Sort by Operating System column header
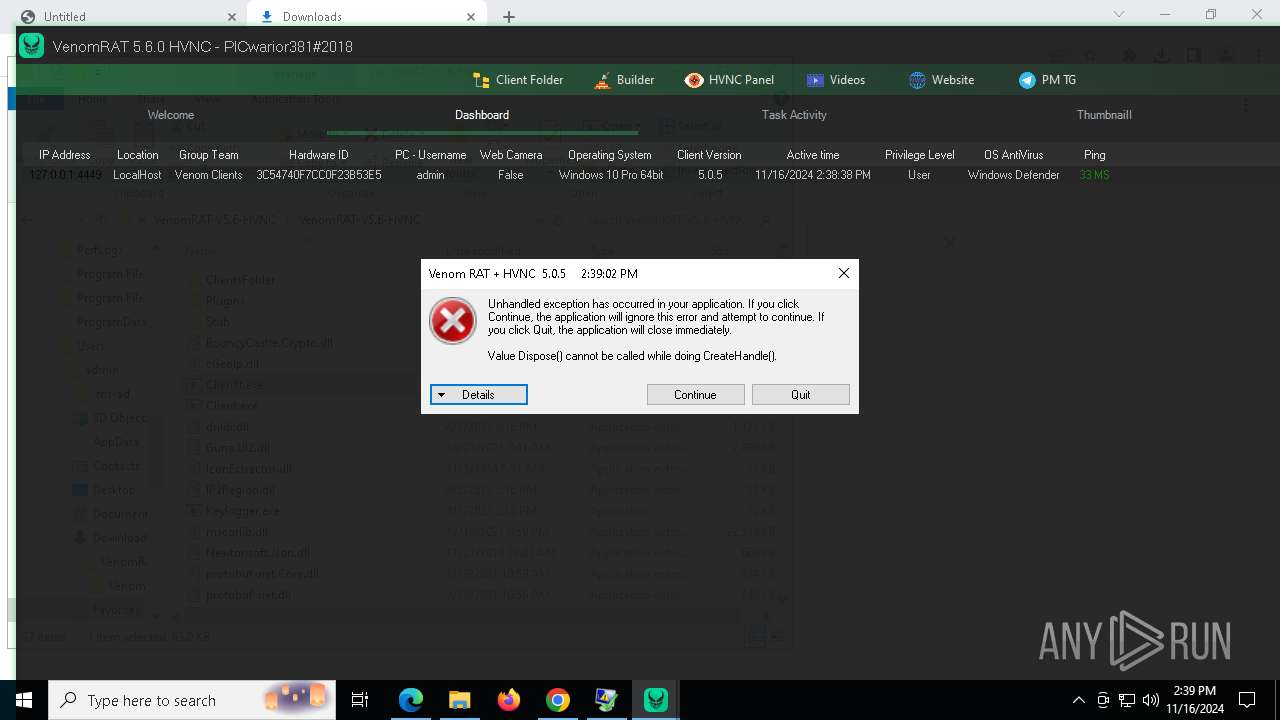The height and width of the screenshot is (720, 1280). (x=610, y=155)
